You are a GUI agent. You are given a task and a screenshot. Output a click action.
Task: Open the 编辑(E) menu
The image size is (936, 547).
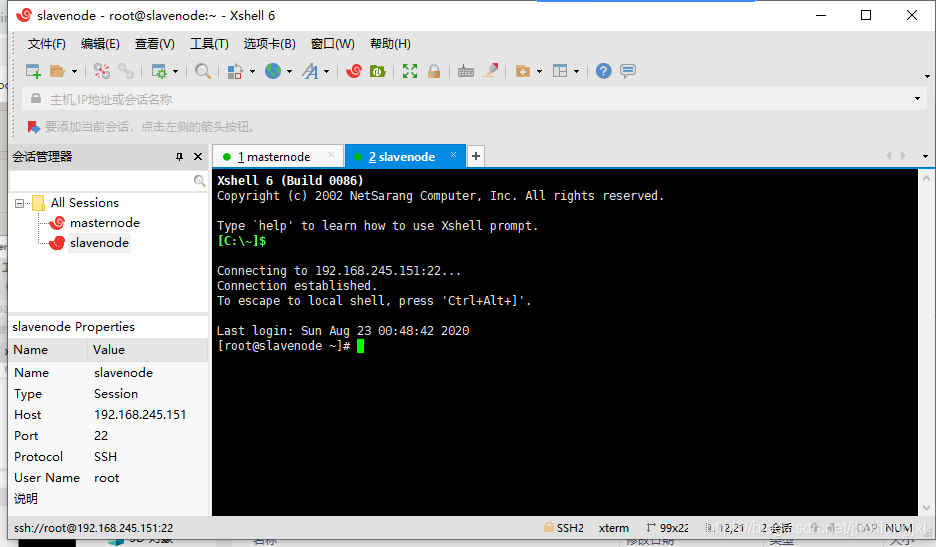(x=100, y=44)
